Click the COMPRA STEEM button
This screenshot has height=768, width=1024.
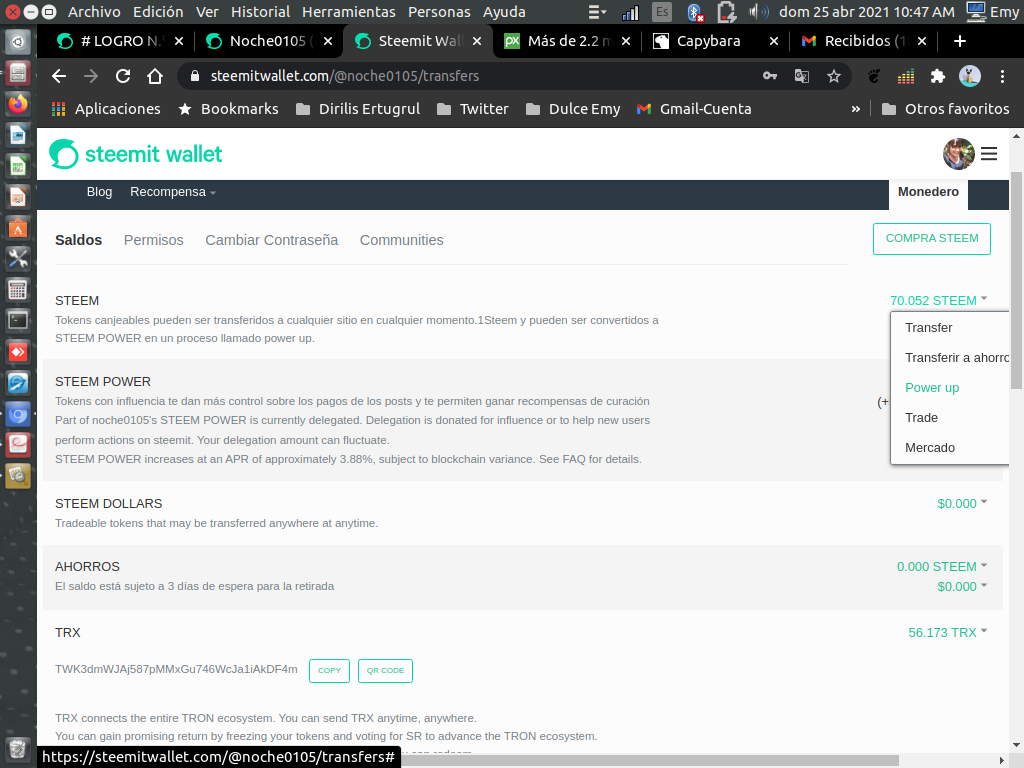(932, 238)
